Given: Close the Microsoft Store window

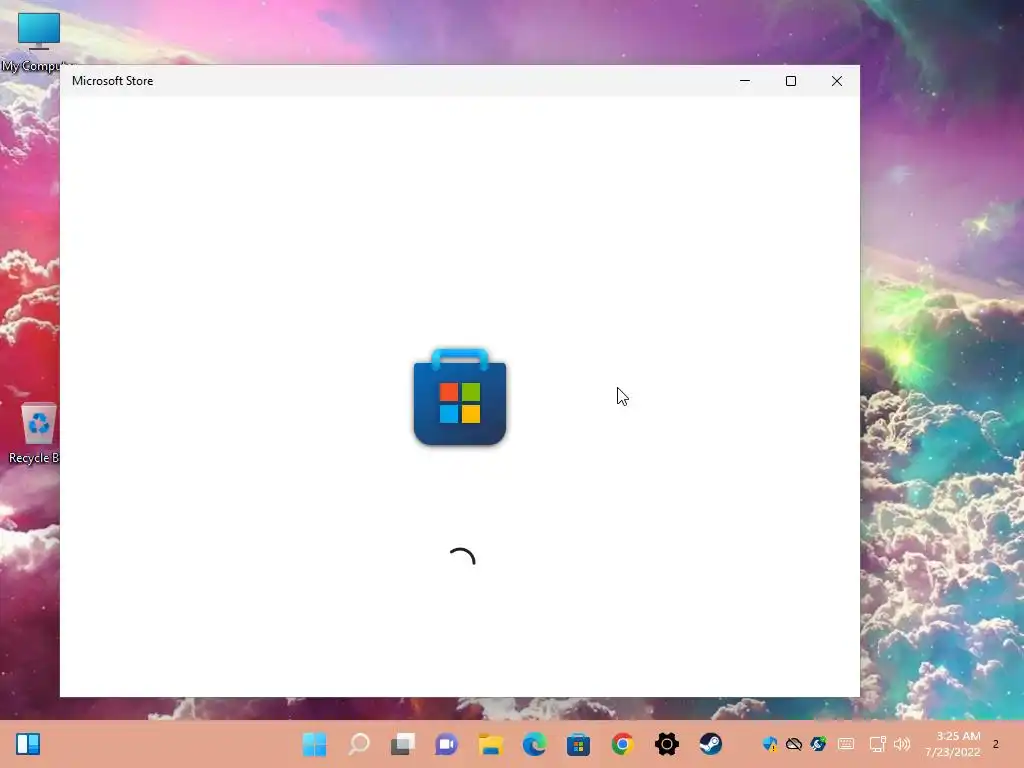Looking at the screenshot, I should tap(837, 81).
